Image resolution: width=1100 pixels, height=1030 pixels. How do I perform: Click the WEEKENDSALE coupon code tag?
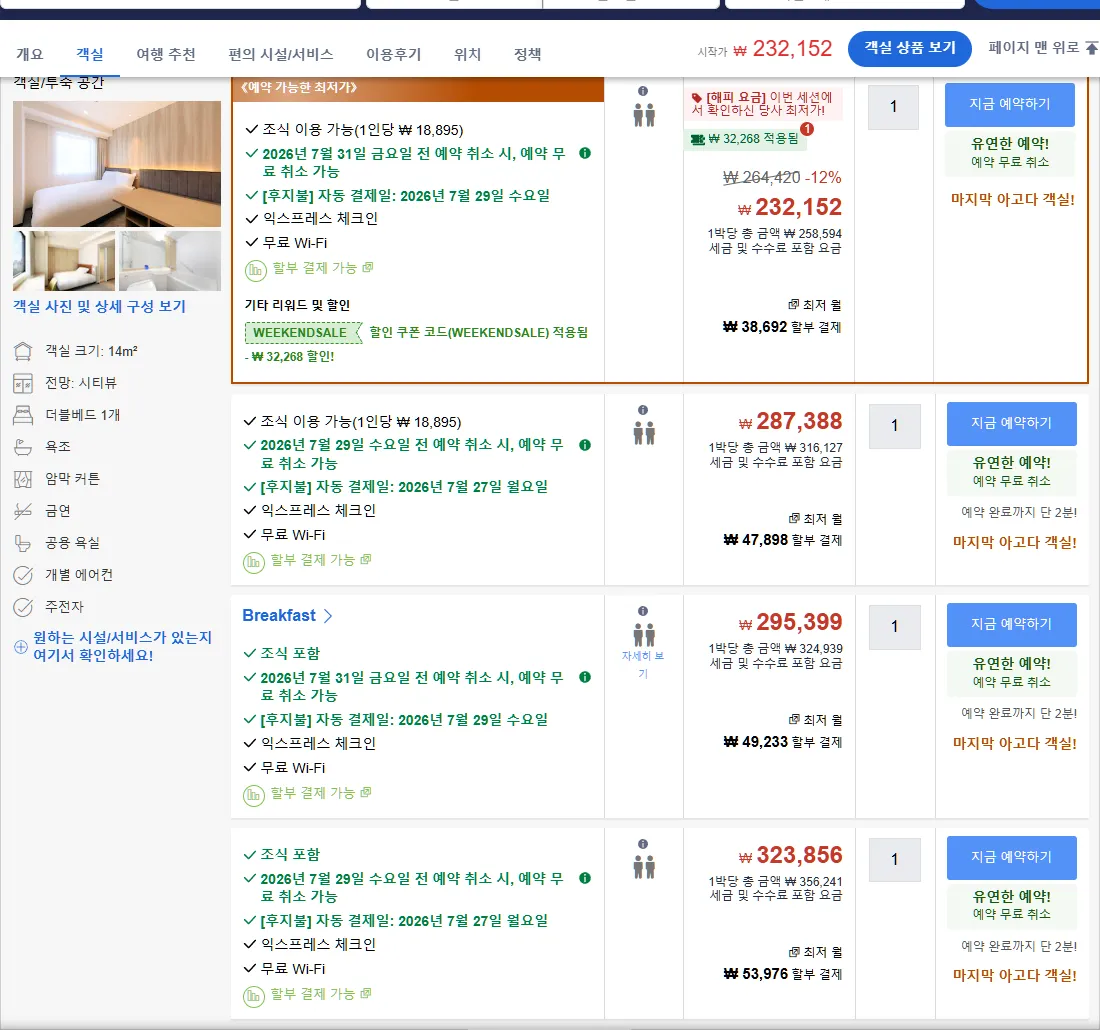302,333
